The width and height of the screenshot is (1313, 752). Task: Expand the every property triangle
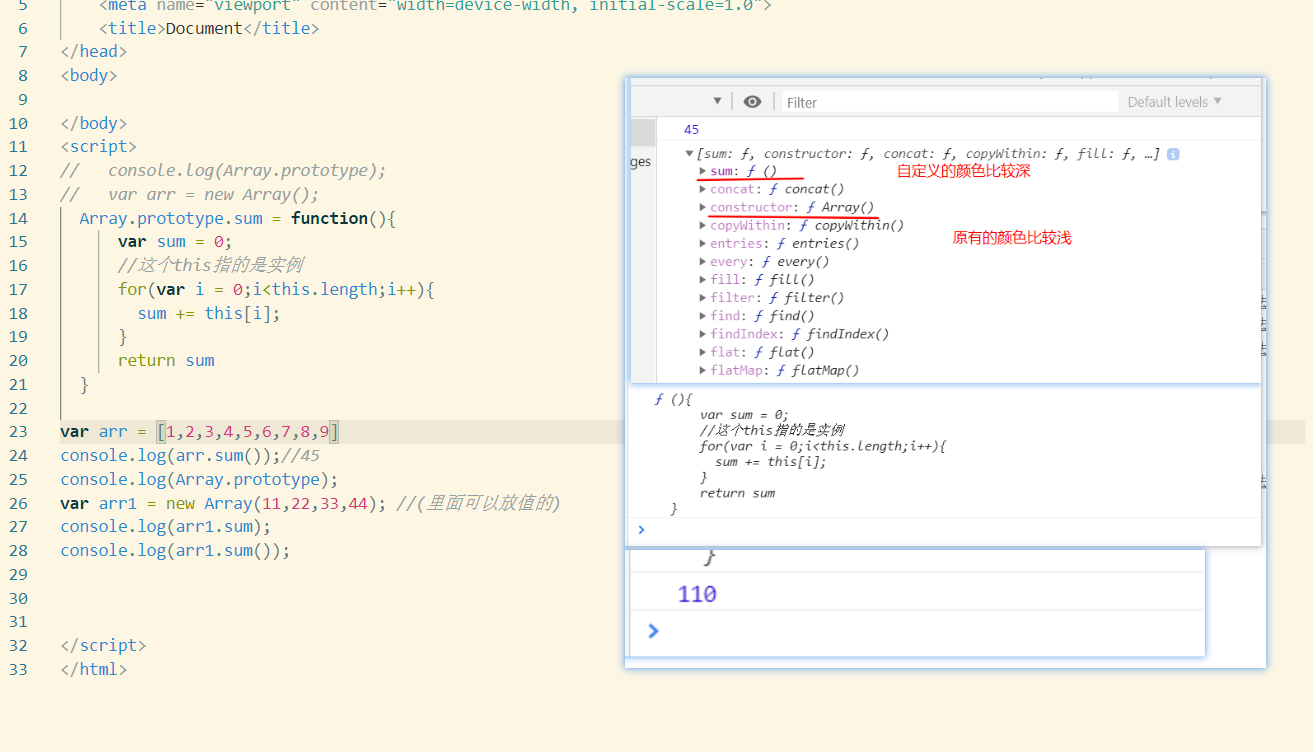point(703,261)
